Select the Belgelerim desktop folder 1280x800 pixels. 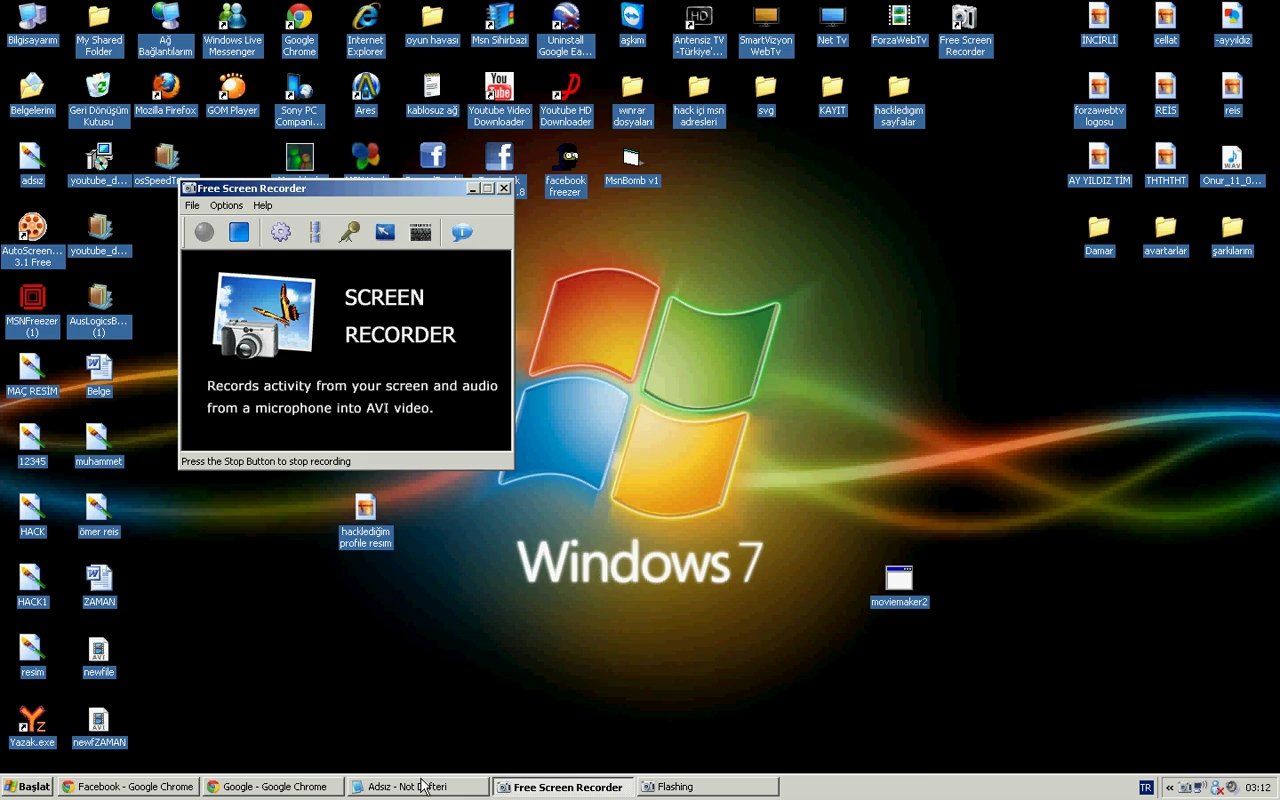pos(32,96)
